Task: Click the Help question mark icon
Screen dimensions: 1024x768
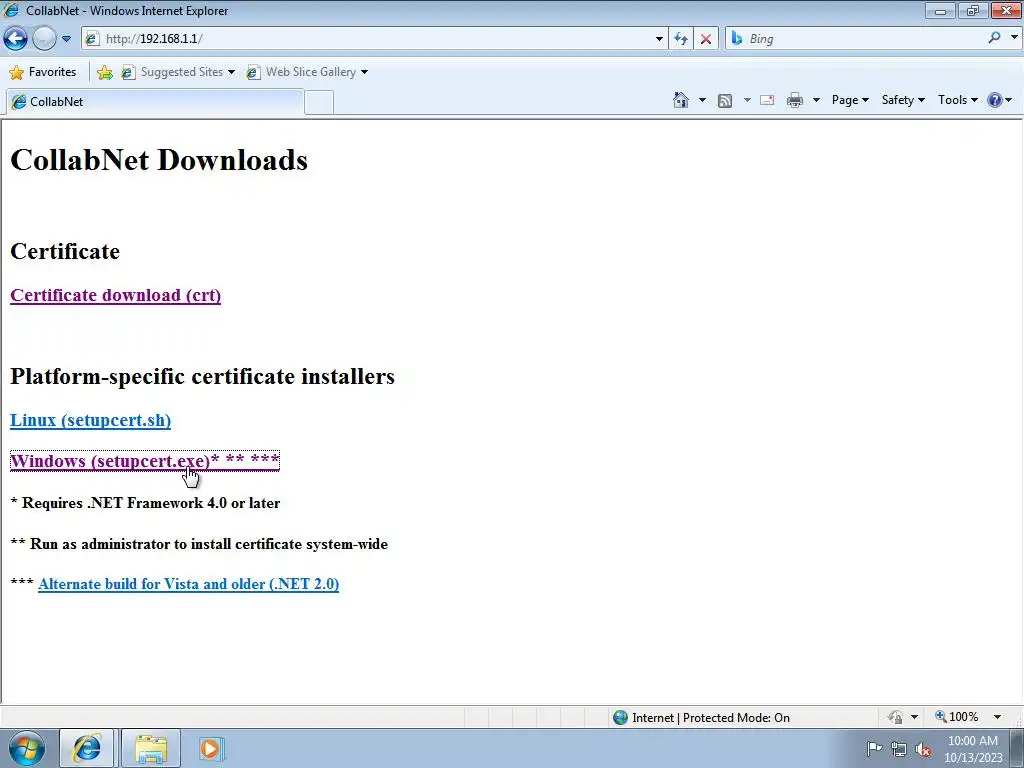Action: (x=995, y=100)
